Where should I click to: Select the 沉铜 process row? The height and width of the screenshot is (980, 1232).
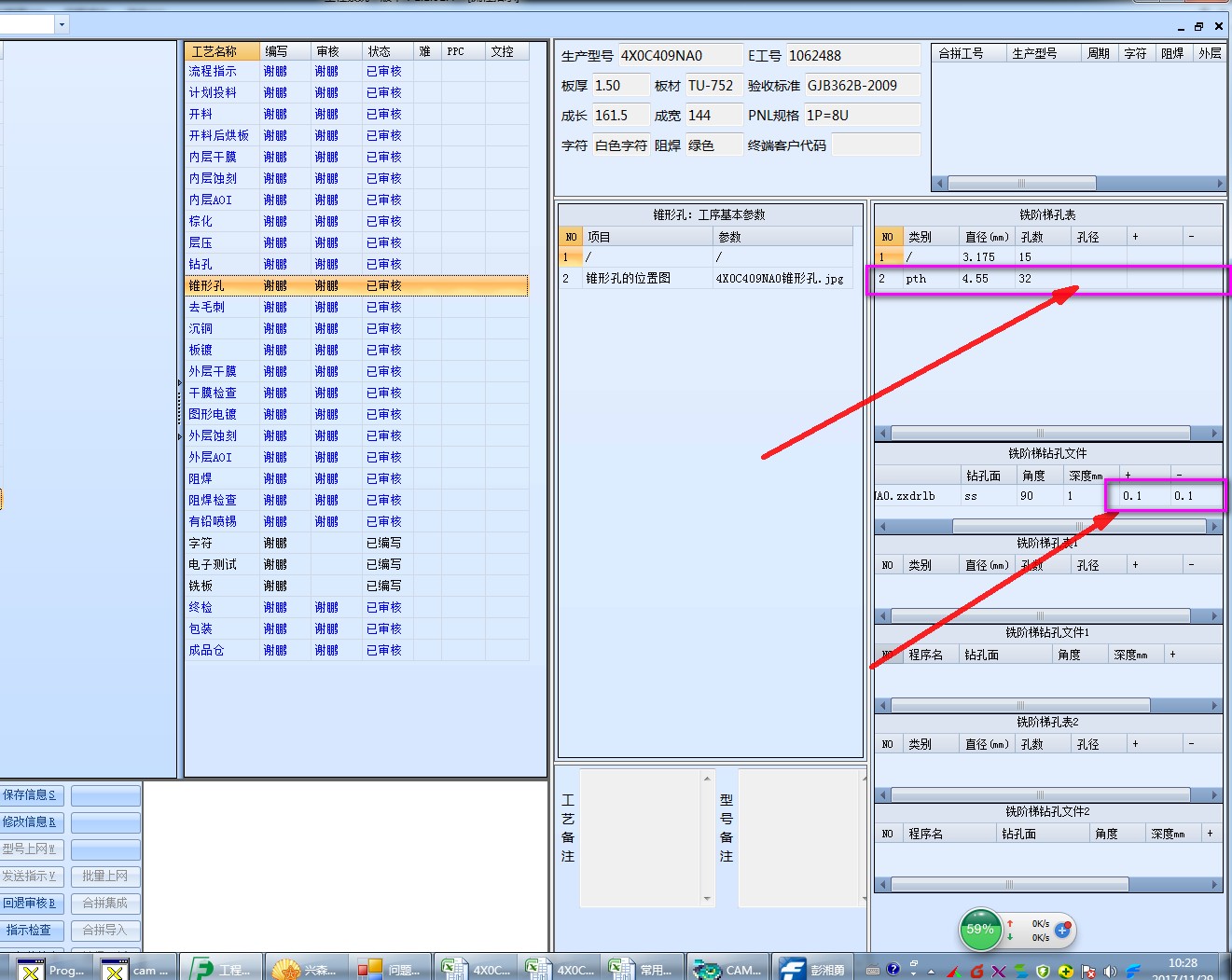pos(356,328)
